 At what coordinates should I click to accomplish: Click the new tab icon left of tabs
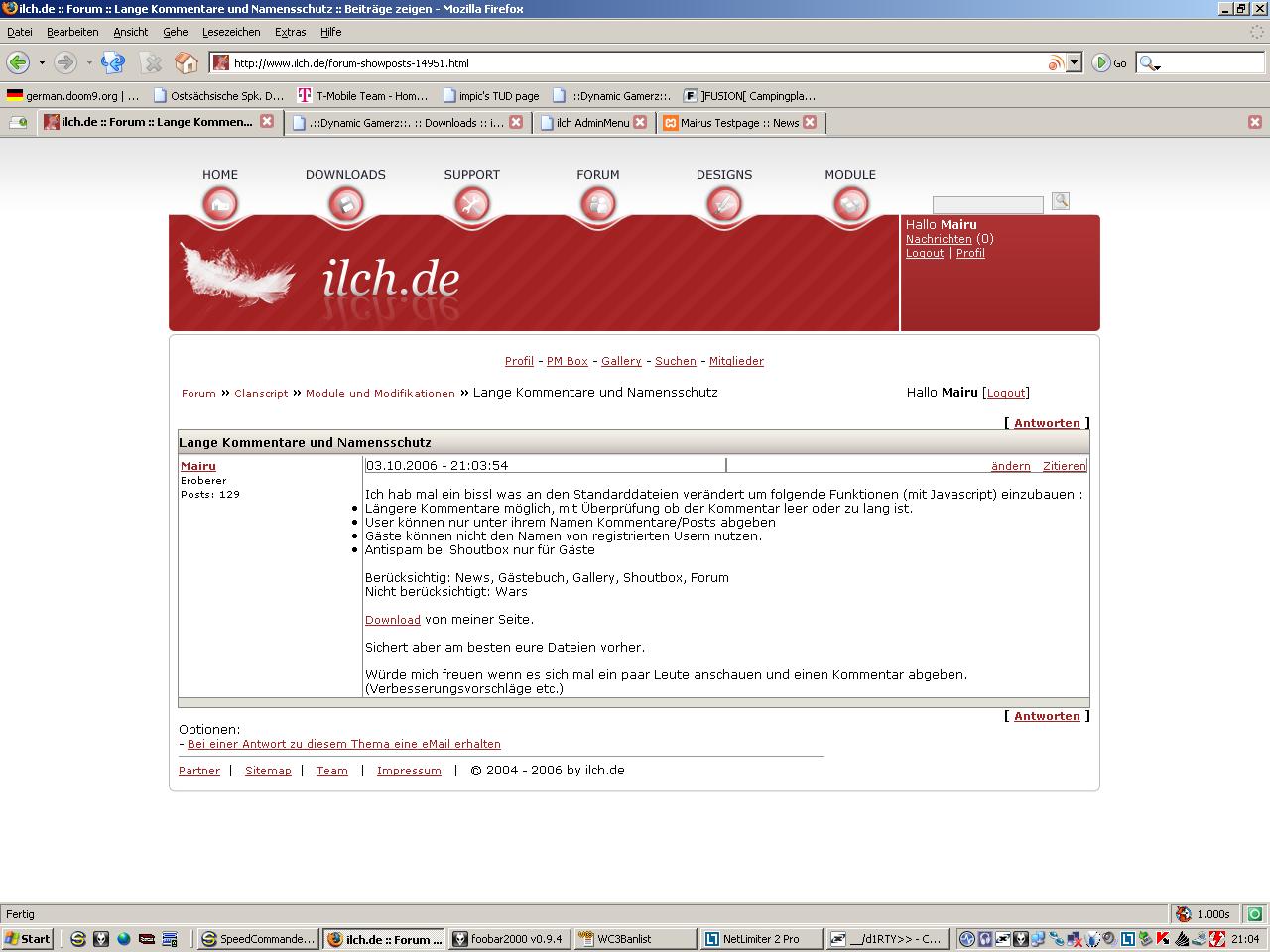(x=18, y=123)
